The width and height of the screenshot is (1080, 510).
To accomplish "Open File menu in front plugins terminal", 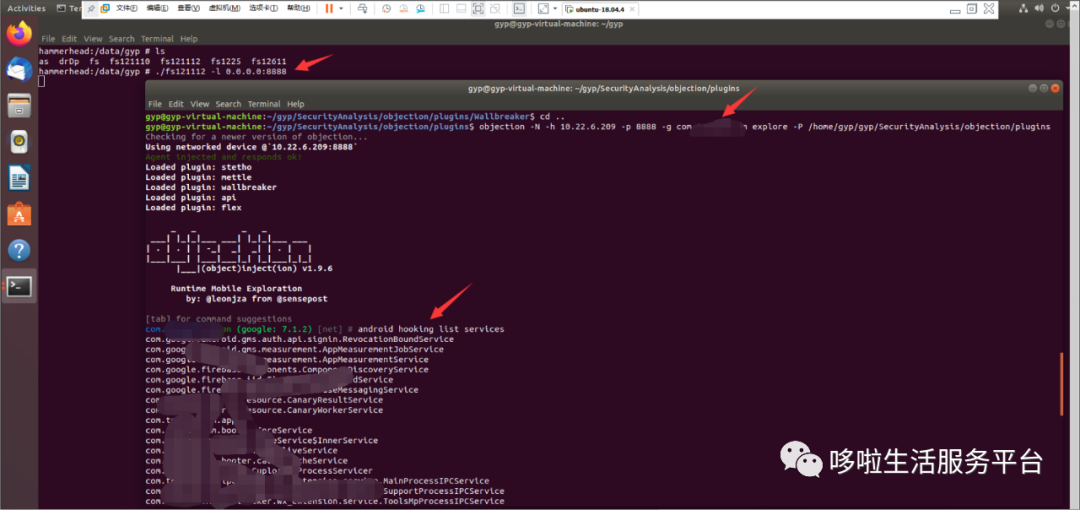I will click(x=156, y=104).
